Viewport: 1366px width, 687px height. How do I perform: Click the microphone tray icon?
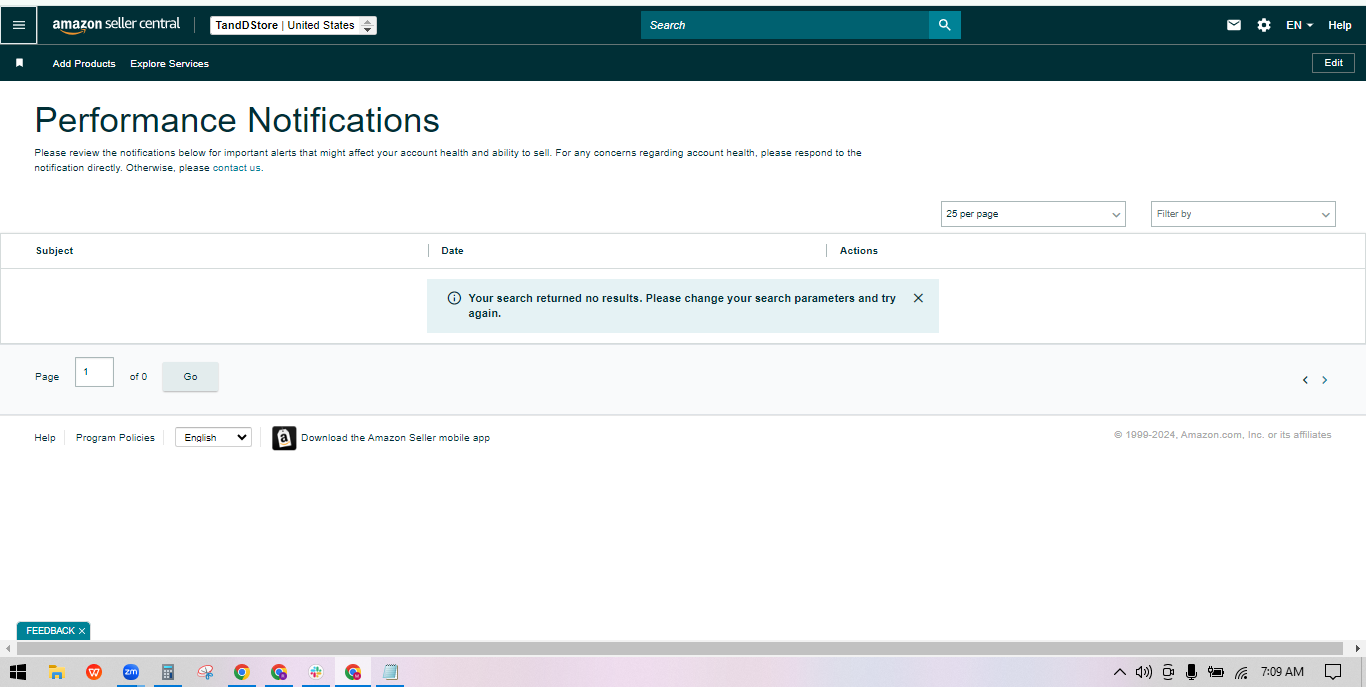tap(1191, 672)
